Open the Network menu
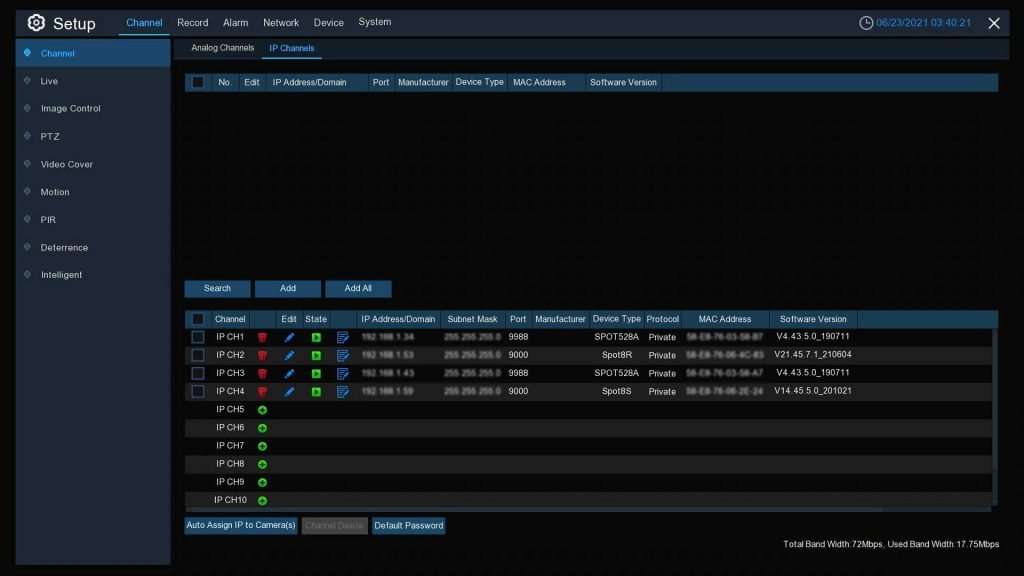This screenshot has height=576, width=1024. [281, 23]
